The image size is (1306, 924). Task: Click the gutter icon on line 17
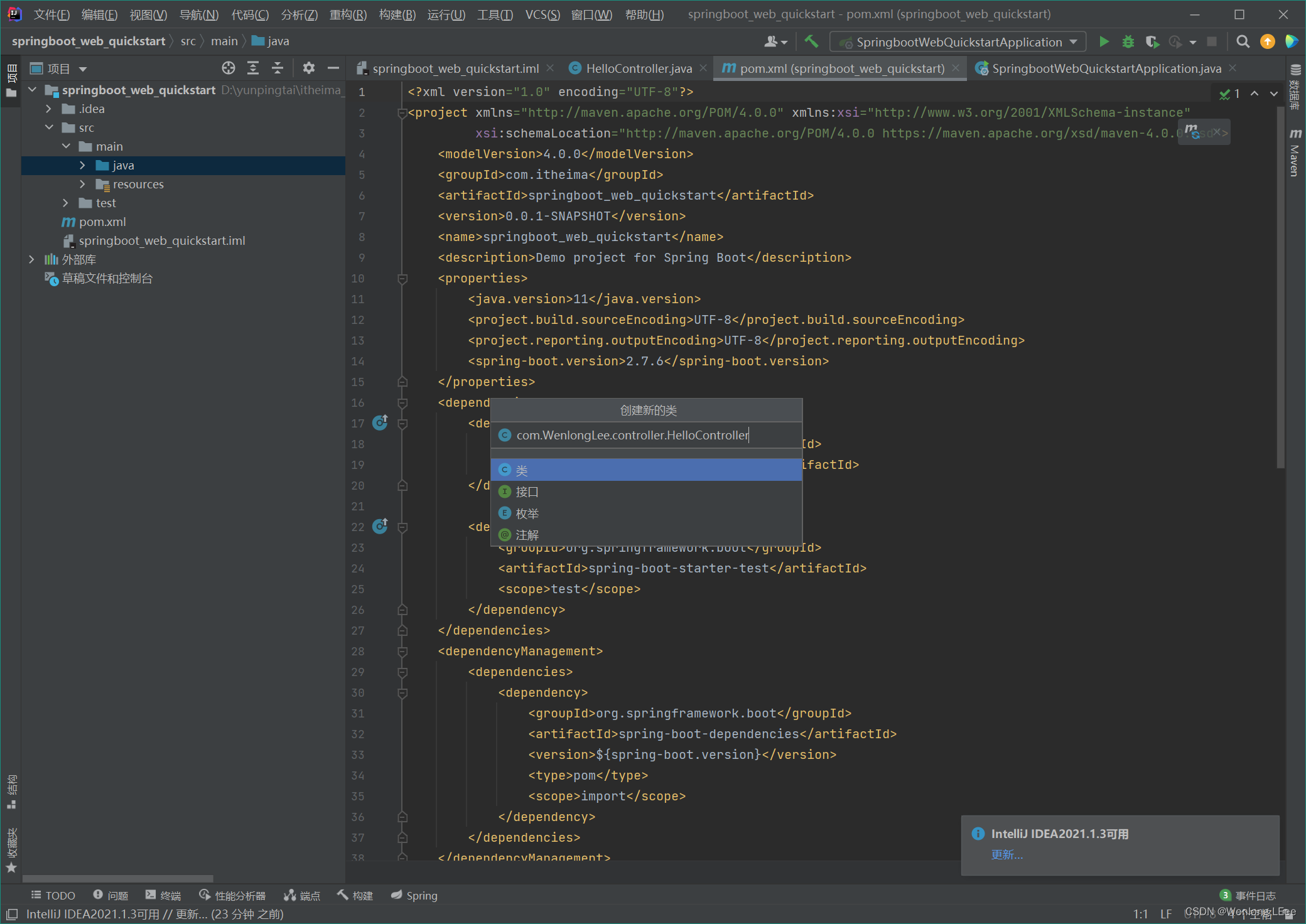coord(380,423)
